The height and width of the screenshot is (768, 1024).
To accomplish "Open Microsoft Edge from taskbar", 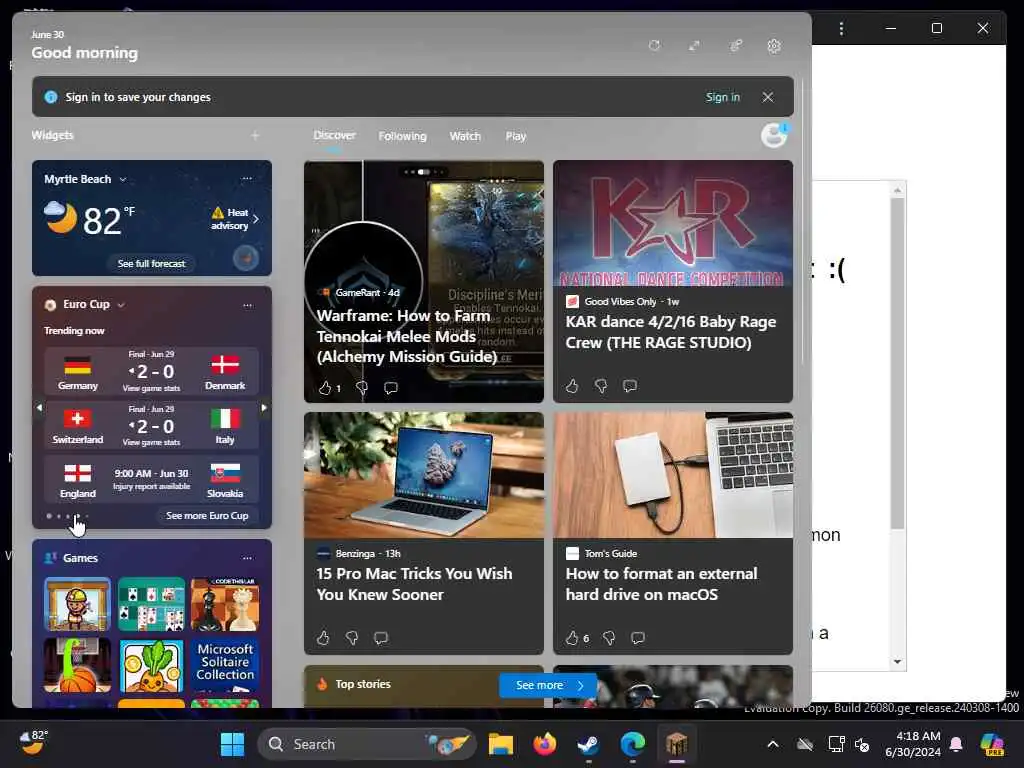I will 632,744.
